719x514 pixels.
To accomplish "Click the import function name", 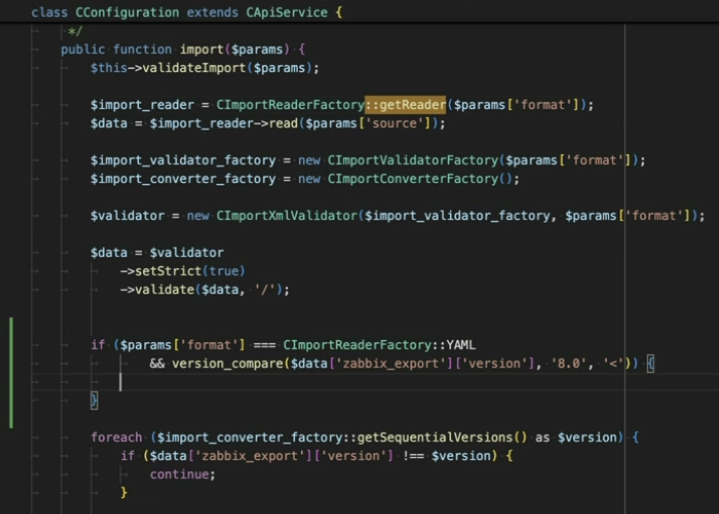I will 201,49.
